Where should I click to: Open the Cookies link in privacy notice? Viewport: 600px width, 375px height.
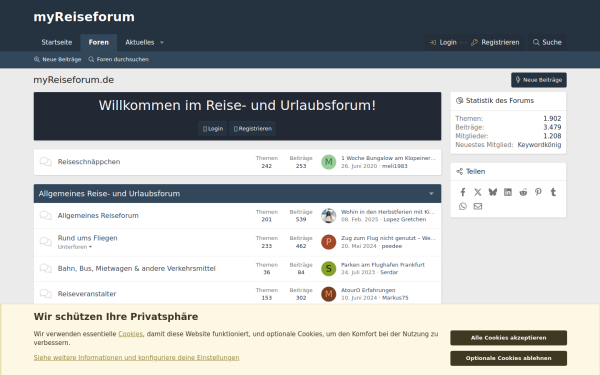130,334
